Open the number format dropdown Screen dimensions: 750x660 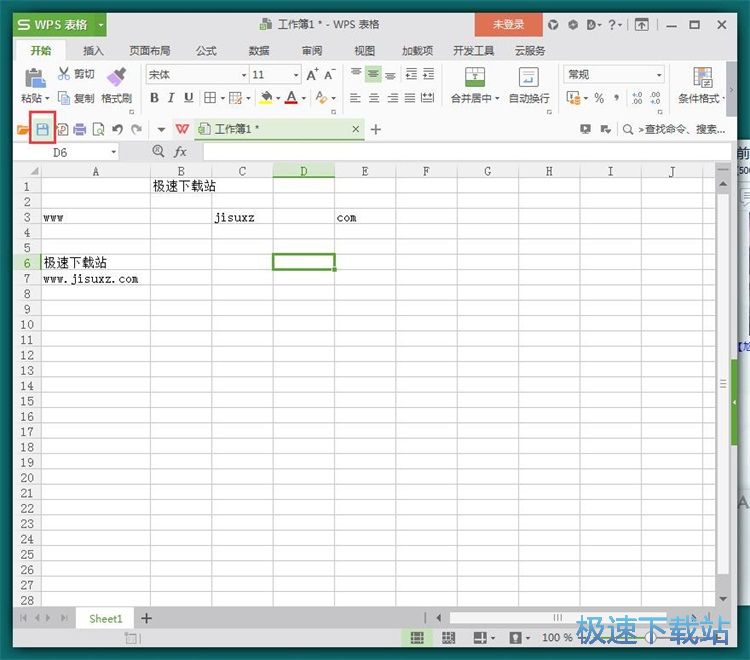pos(659,75)
